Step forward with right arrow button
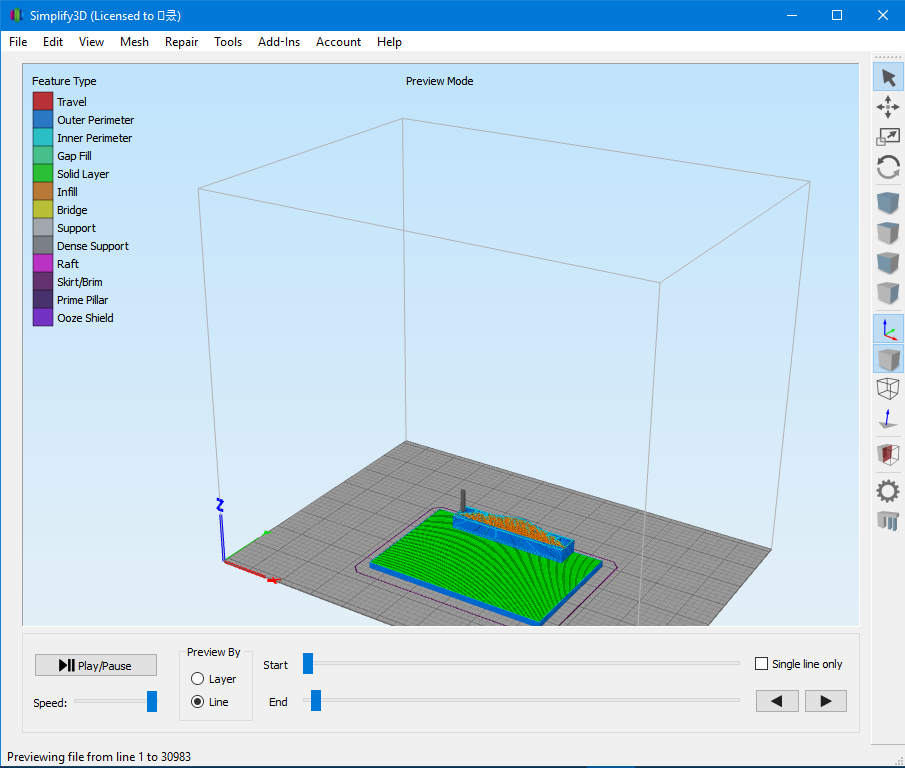 [825, 701]
